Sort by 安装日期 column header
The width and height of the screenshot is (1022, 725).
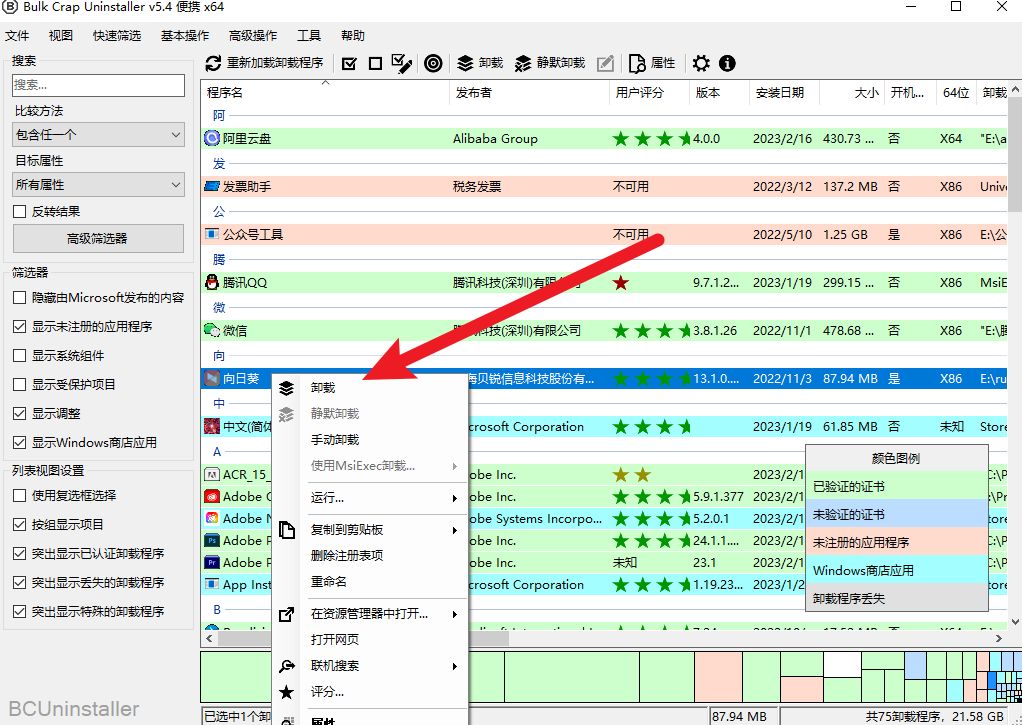tap(783, 93)
